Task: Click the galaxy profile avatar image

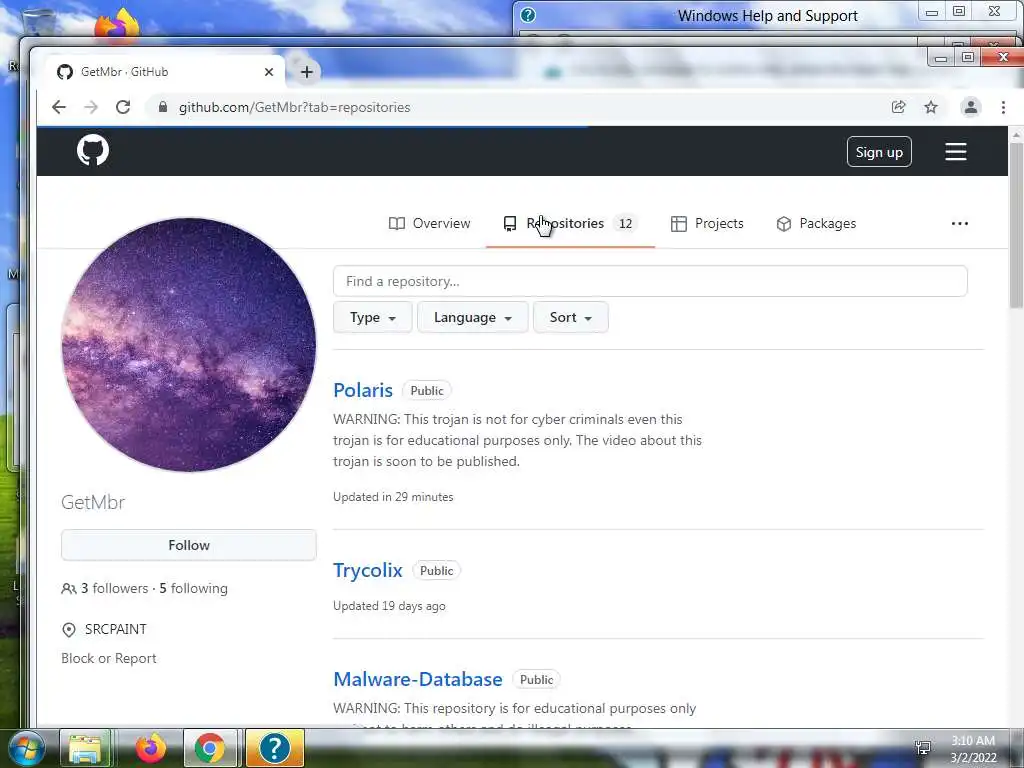Action: coord(189,345)
